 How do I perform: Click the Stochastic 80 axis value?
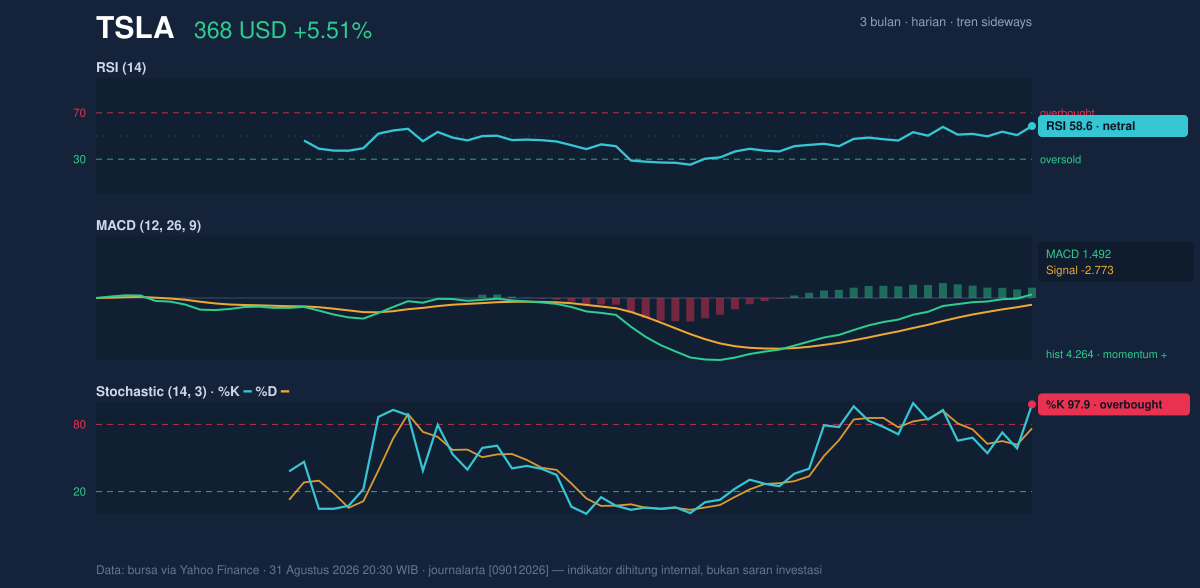tap(79, 425)
